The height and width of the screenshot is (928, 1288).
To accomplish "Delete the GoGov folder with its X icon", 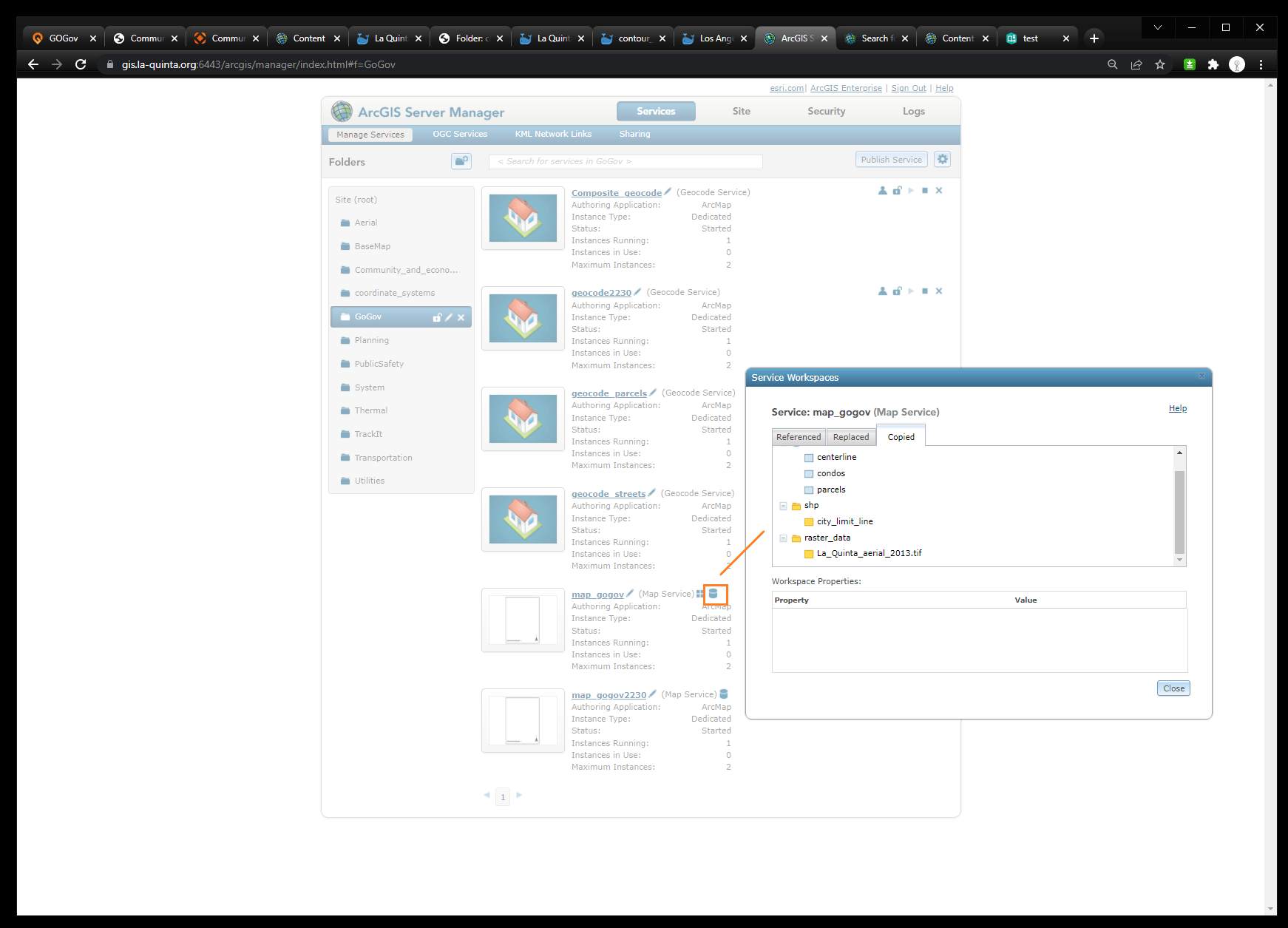I will (461, 317).
